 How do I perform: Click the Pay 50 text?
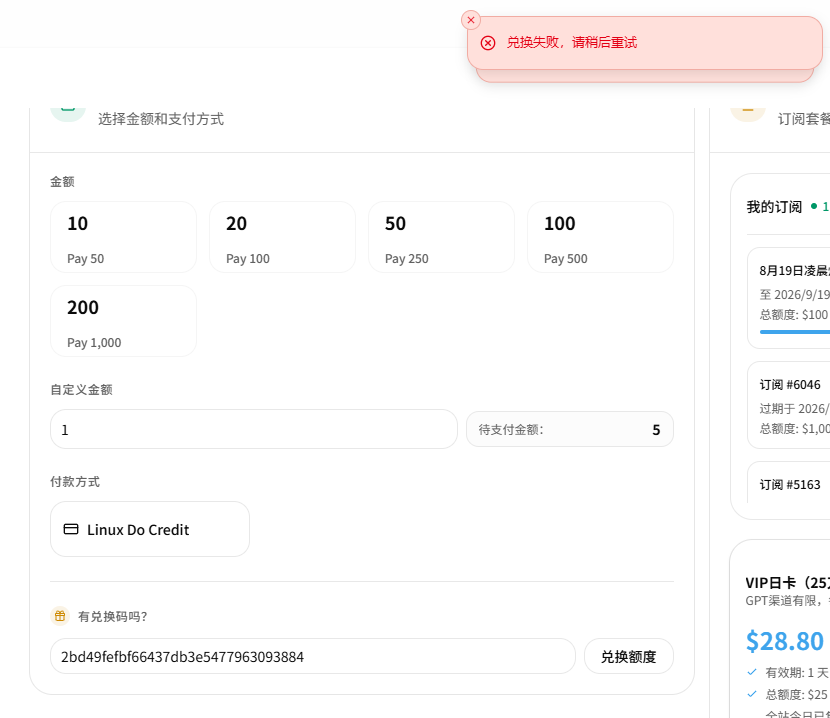point(86,259)
